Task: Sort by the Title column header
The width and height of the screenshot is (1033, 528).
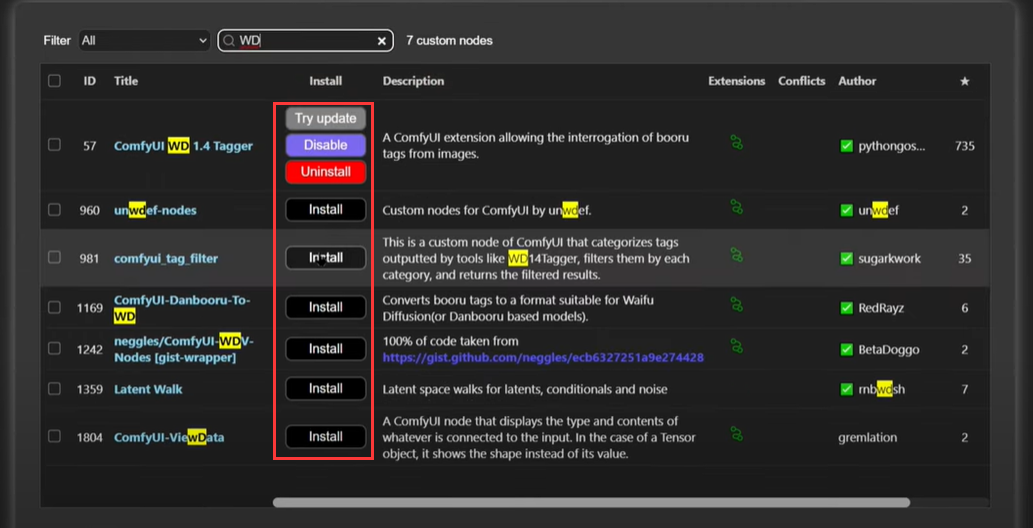Action: click(x=126, y=81)
